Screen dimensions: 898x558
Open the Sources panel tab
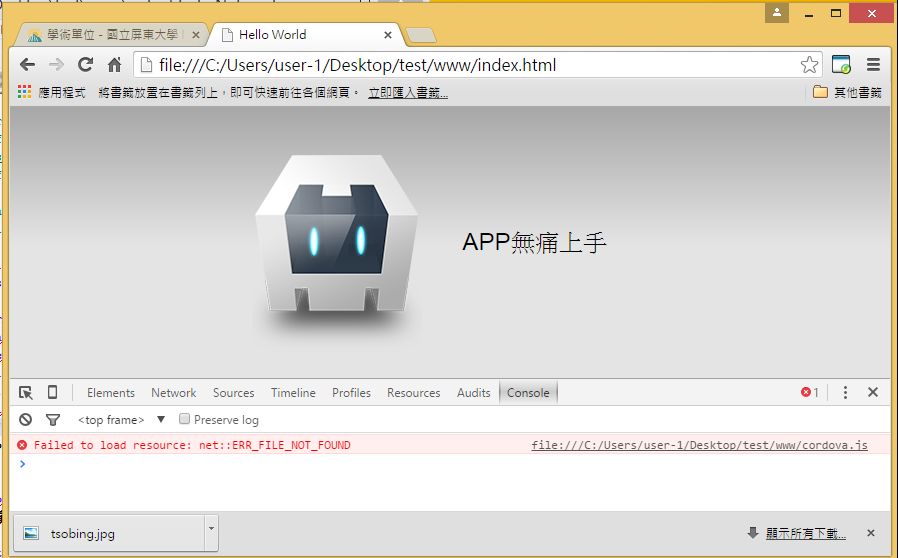point(233,393)
